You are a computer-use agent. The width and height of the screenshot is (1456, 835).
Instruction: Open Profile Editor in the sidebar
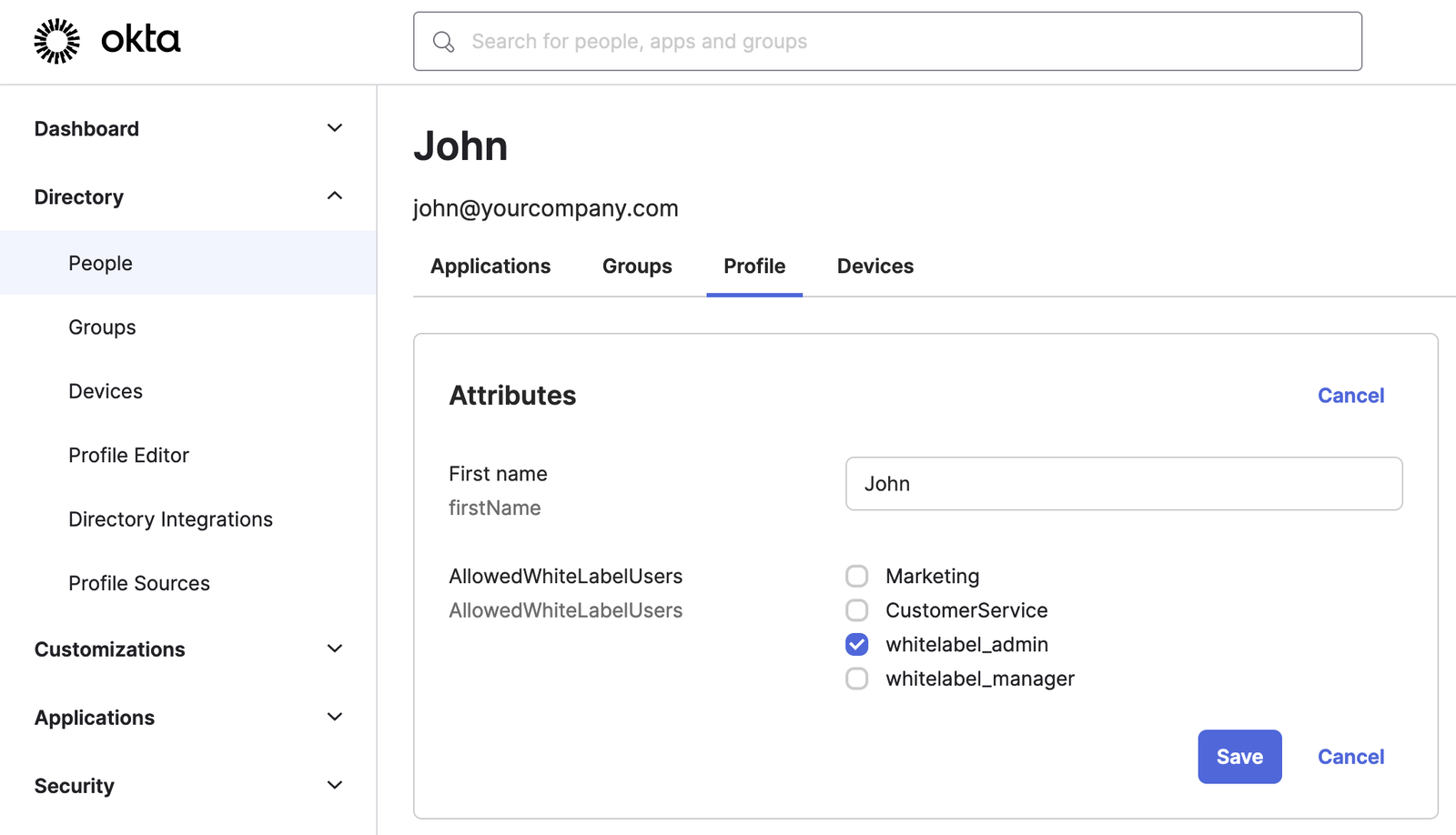pyautogui.click(x=129, y=455)
